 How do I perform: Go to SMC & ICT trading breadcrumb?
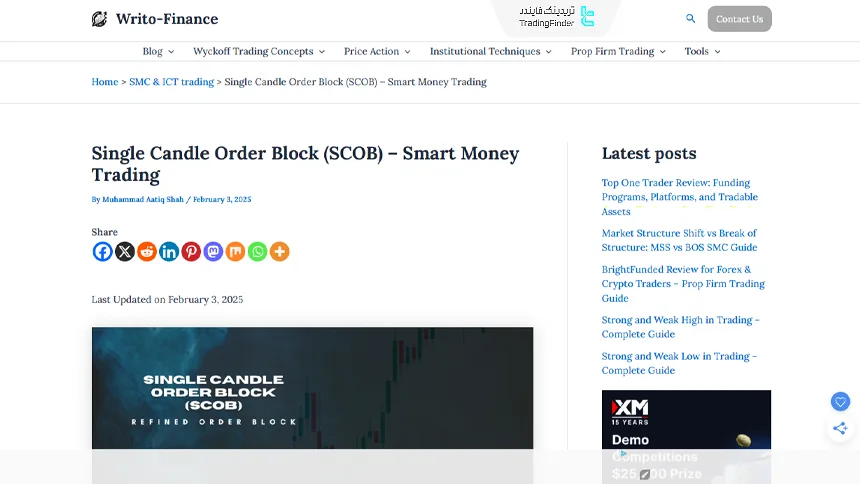point(171,82)
